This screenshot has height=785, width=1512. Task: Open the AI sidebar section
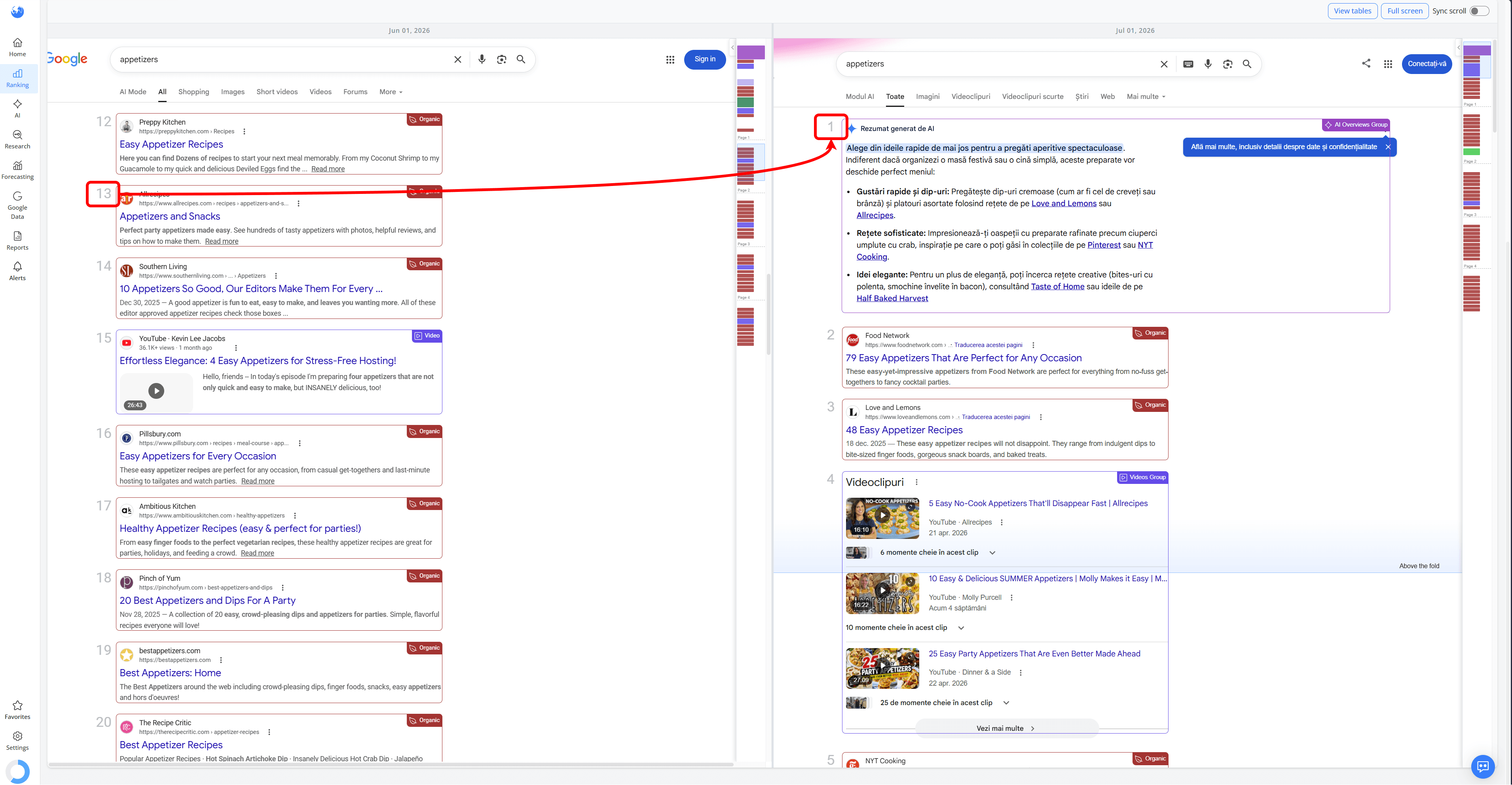[17, 108]
